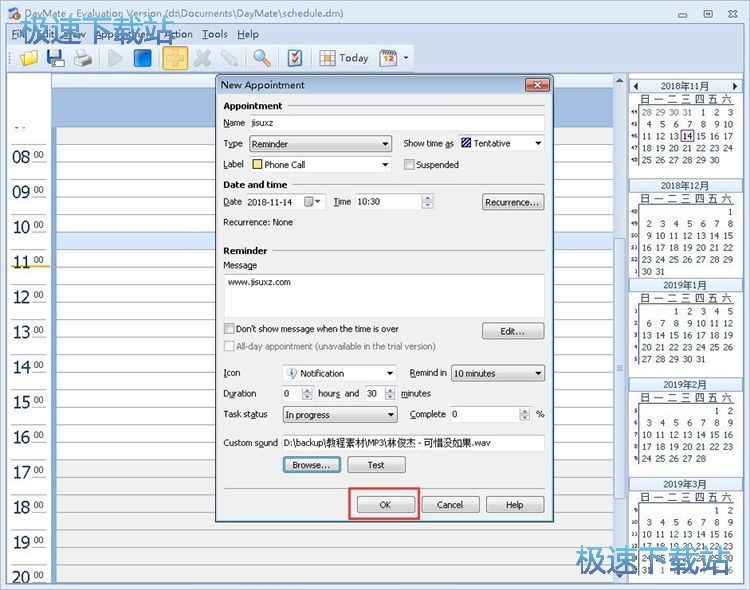750x590 pixels.
Task: Click the Duration hours spinner
Action: point(308,394)
